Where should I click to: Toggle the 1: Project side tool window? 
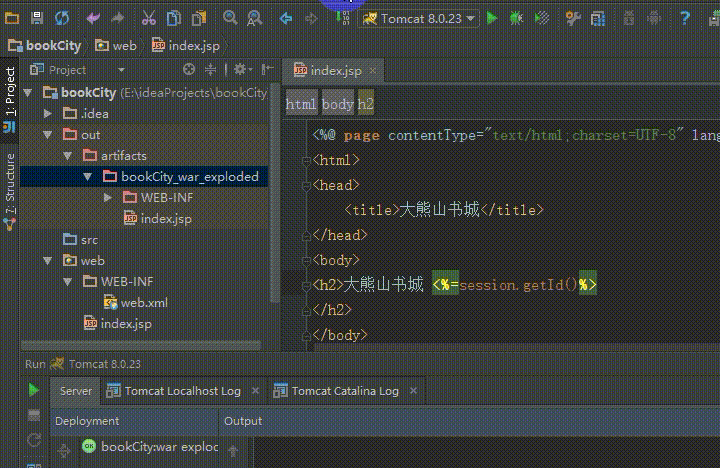point(10,99)
